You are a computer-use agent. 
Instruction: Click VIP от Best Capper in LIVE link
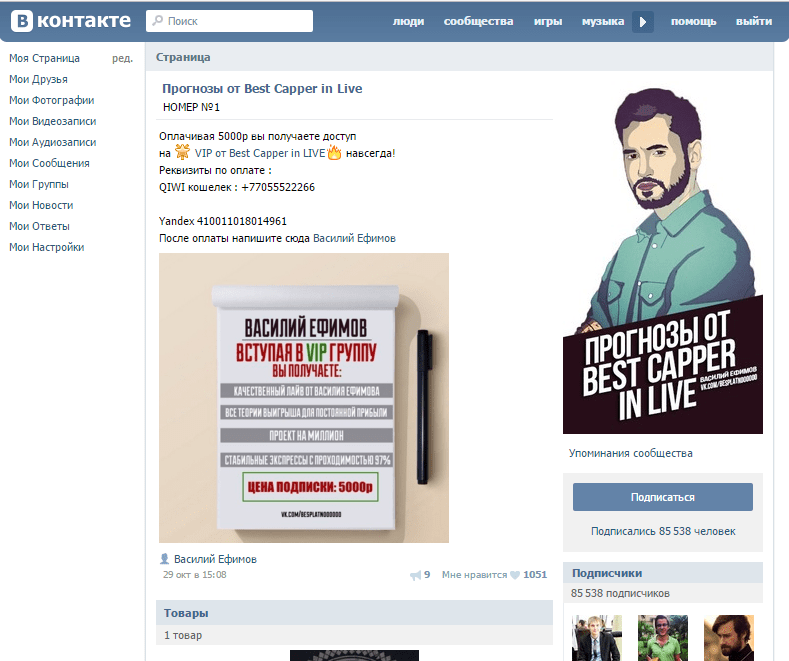click(x=260, y=153)
